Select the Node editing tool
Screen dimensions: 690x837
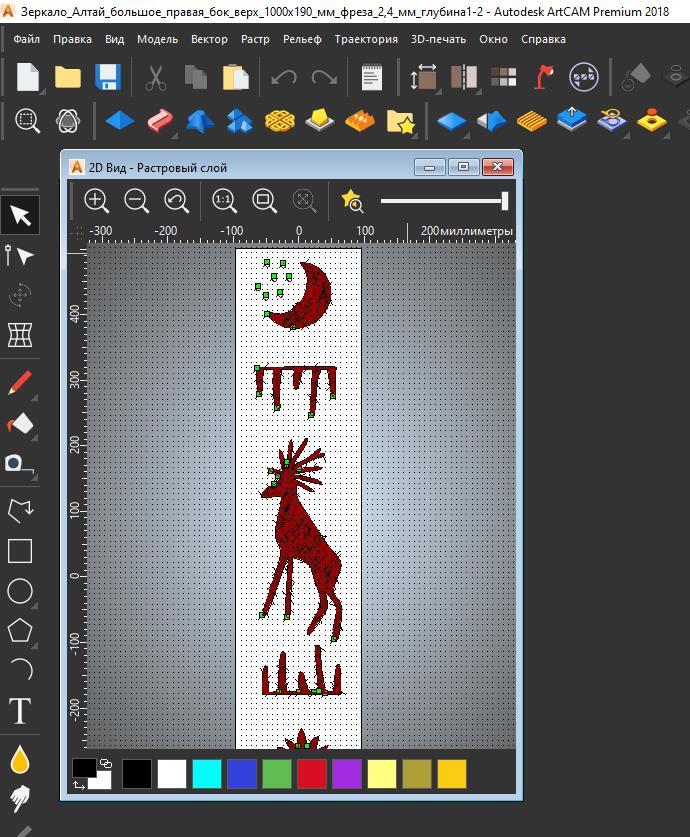click(20, 256)
